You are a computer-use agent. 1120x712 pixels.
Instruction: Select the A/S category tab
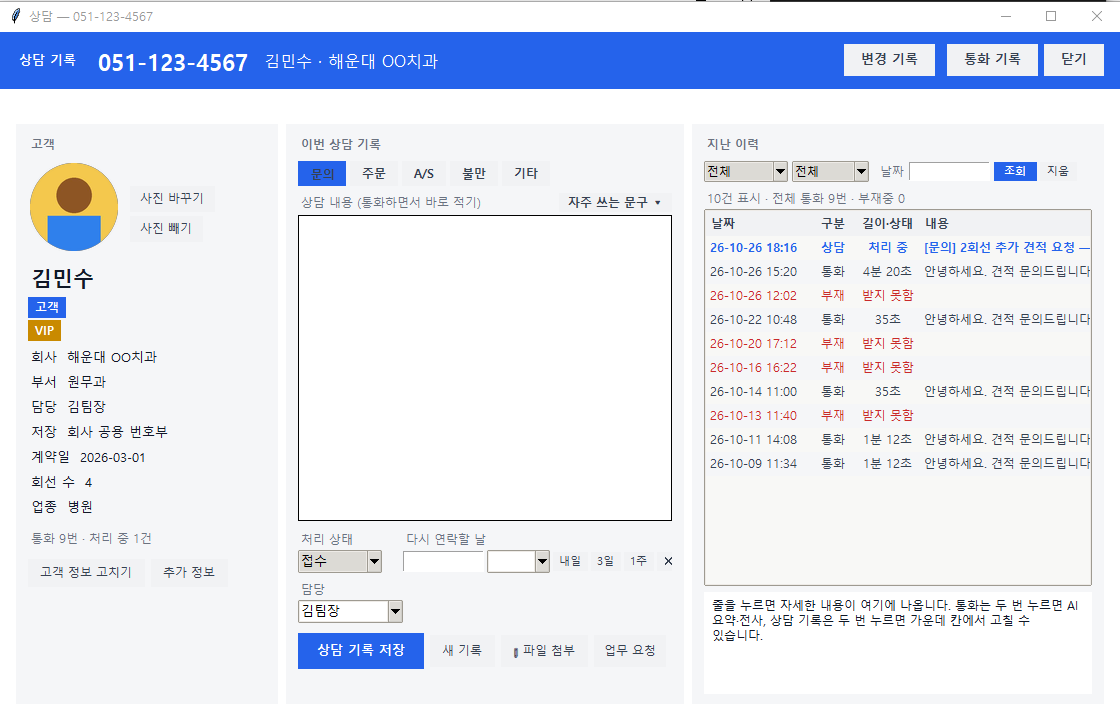(x=424, y=174)
